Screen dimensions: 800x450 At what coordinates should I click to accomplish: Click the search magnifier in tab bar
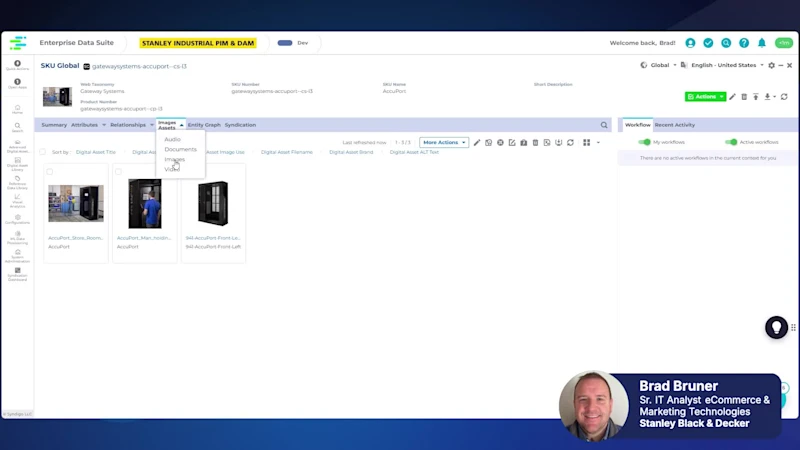point(604,125)
